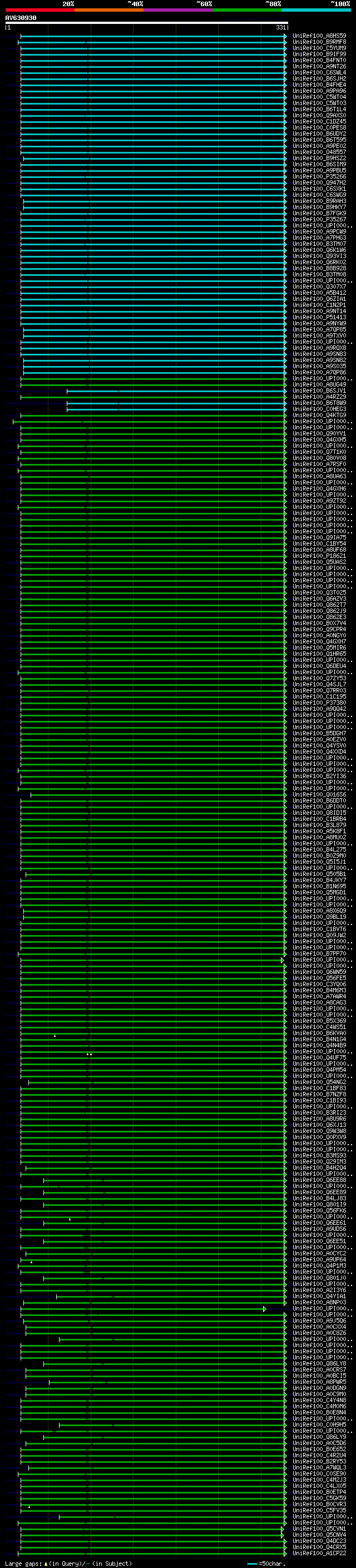This screenshot has height=1568, width=356.
Task: Click label UniRef100_C0HEG3
Action: pos(319,409)
